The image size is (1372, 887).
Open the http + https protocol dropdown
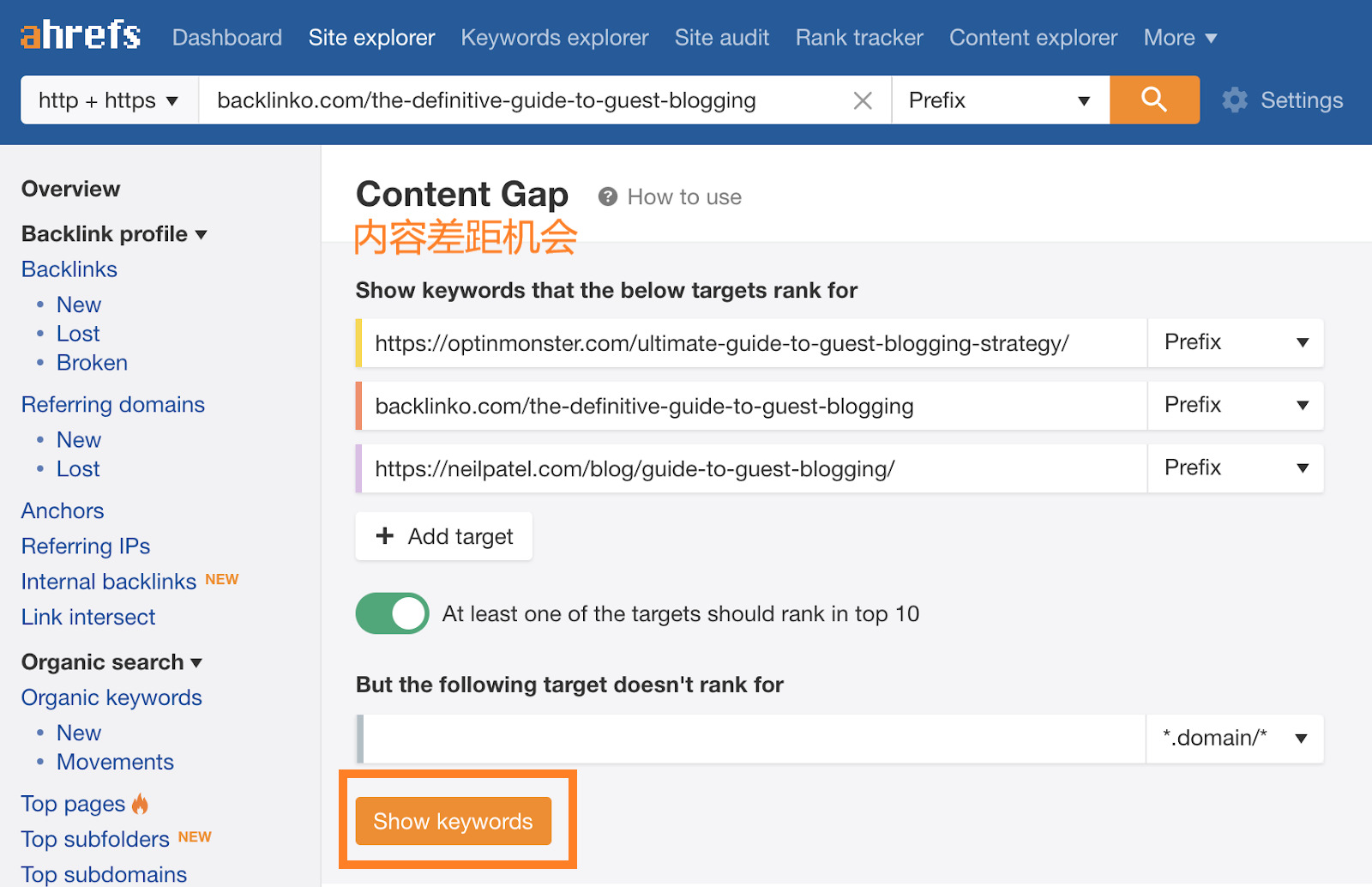coord(108,100)
